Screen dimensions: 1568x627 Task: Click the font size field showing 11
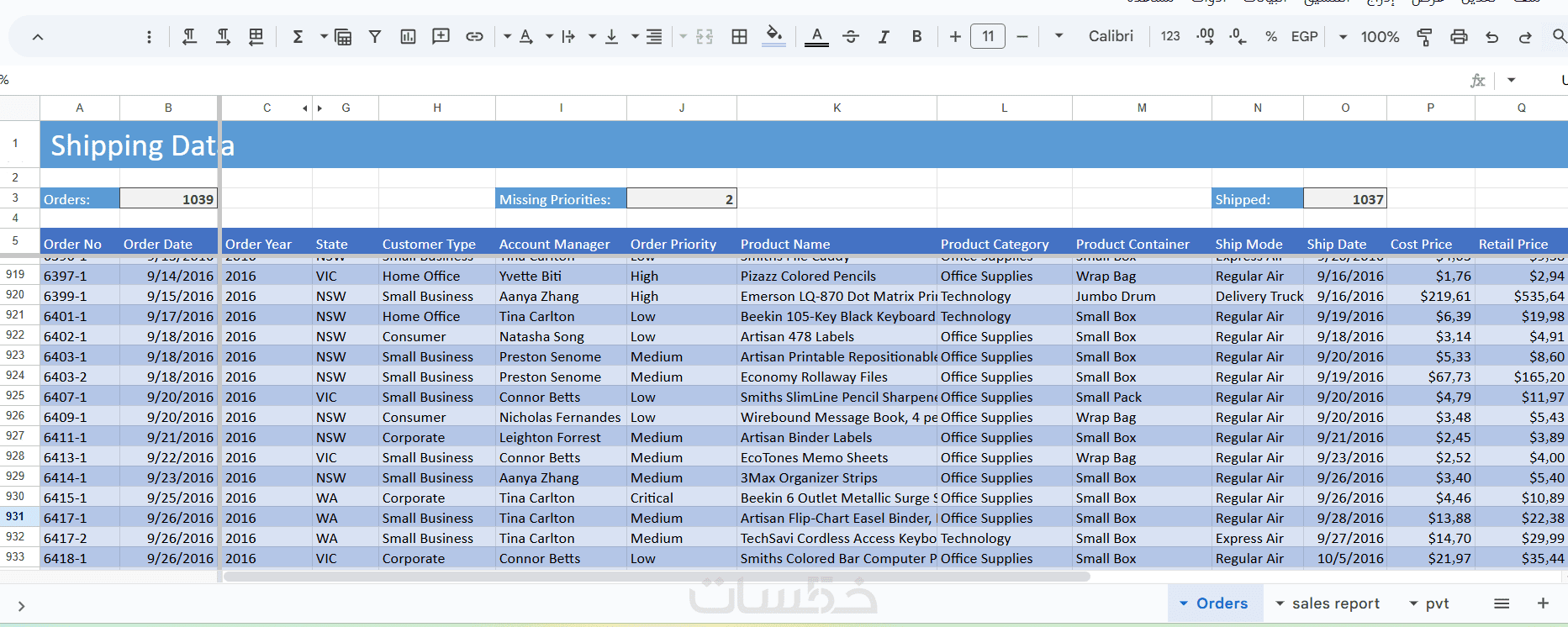[x=988, y=36]
